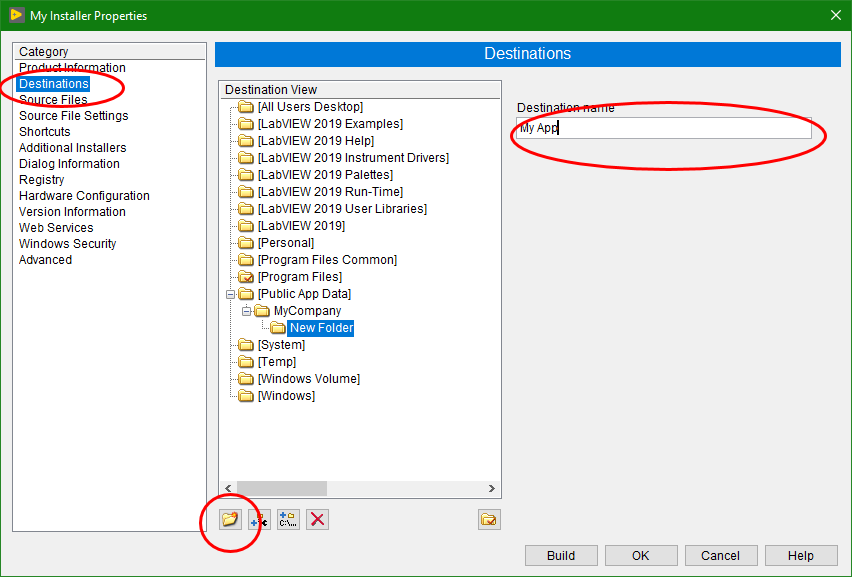Select the Advanced category
The image size is (852, 577).
pos(45,260)
